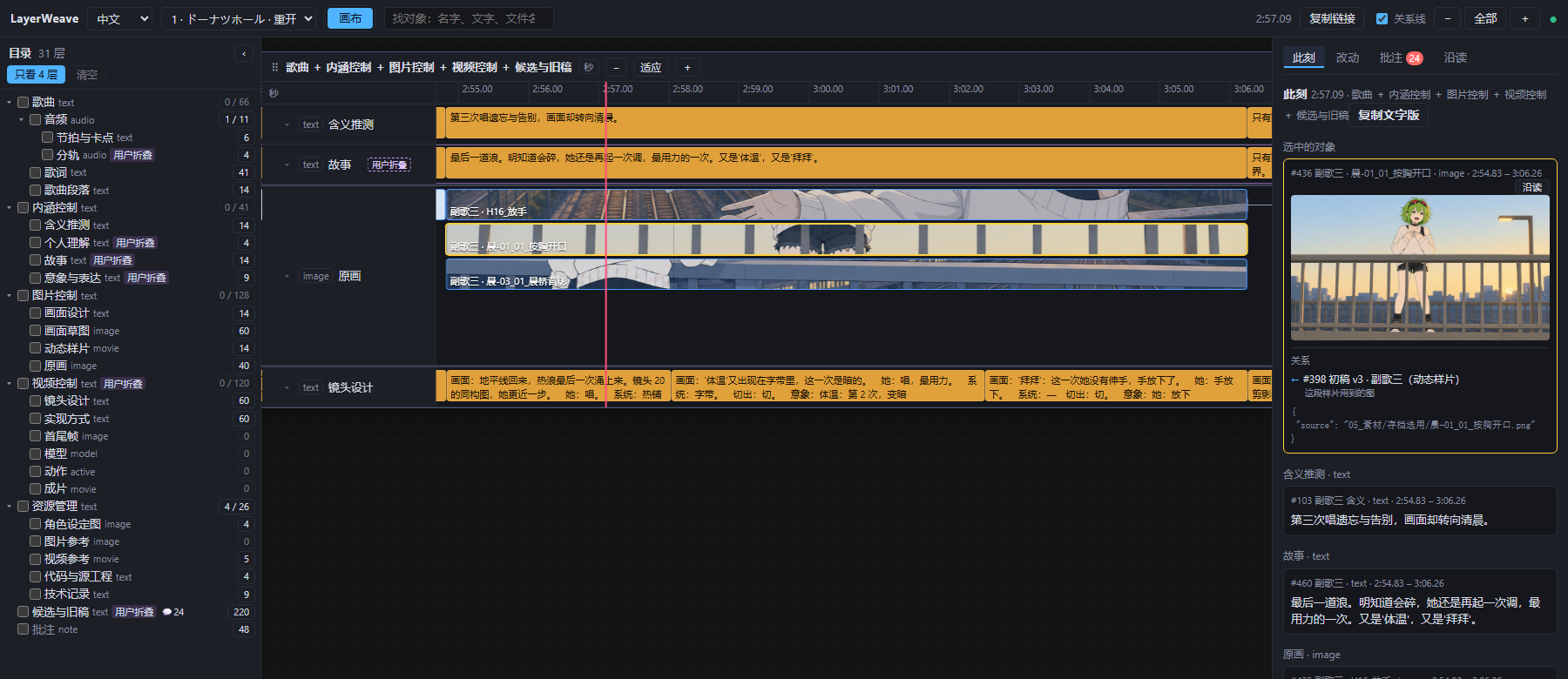Check the 歌词 layer checkbox

pyautogui.click(x=36, y=172)
